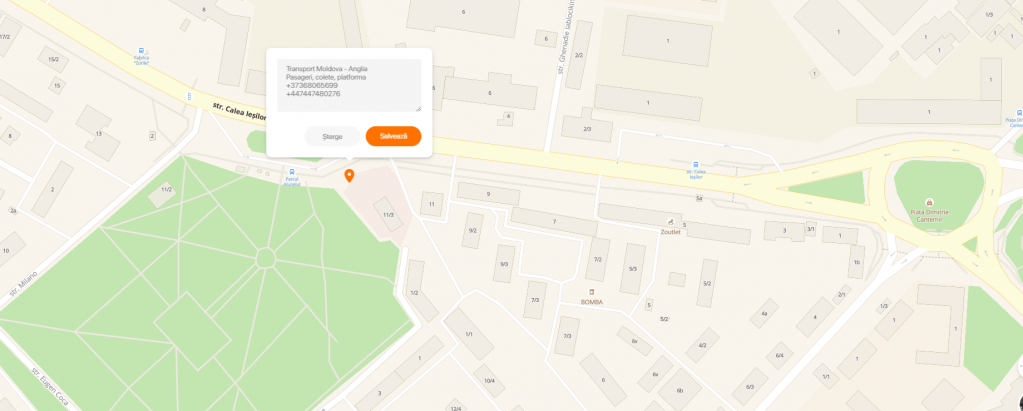Click the traffic light icon on Calea Ieșilor
This screenshot has width=1023, height=411.
point(189,97)
